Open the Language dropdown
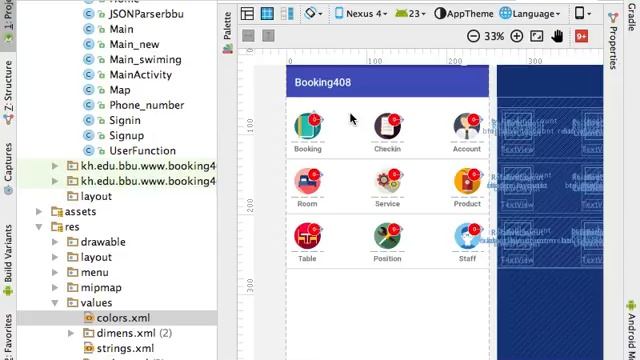The width and height of the screenshot is (640, 360). [x=530, y=13]
